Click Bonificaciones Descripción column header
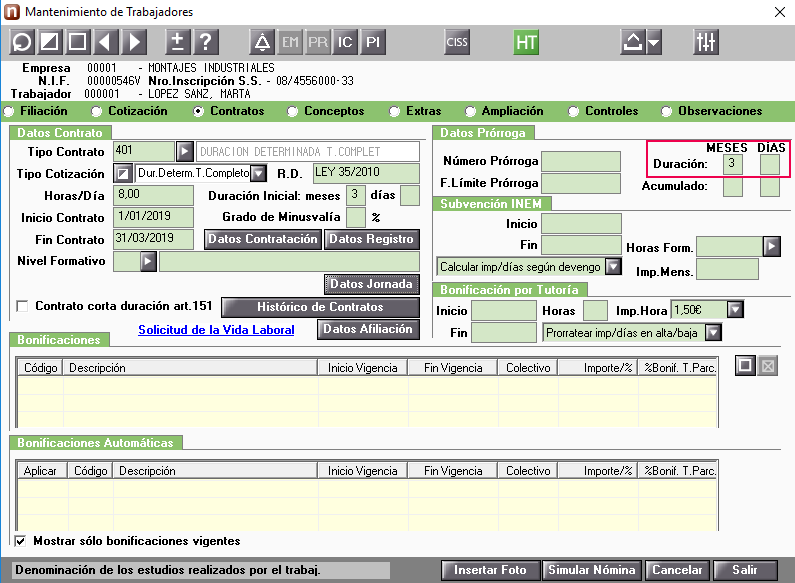 pos(190,368)
